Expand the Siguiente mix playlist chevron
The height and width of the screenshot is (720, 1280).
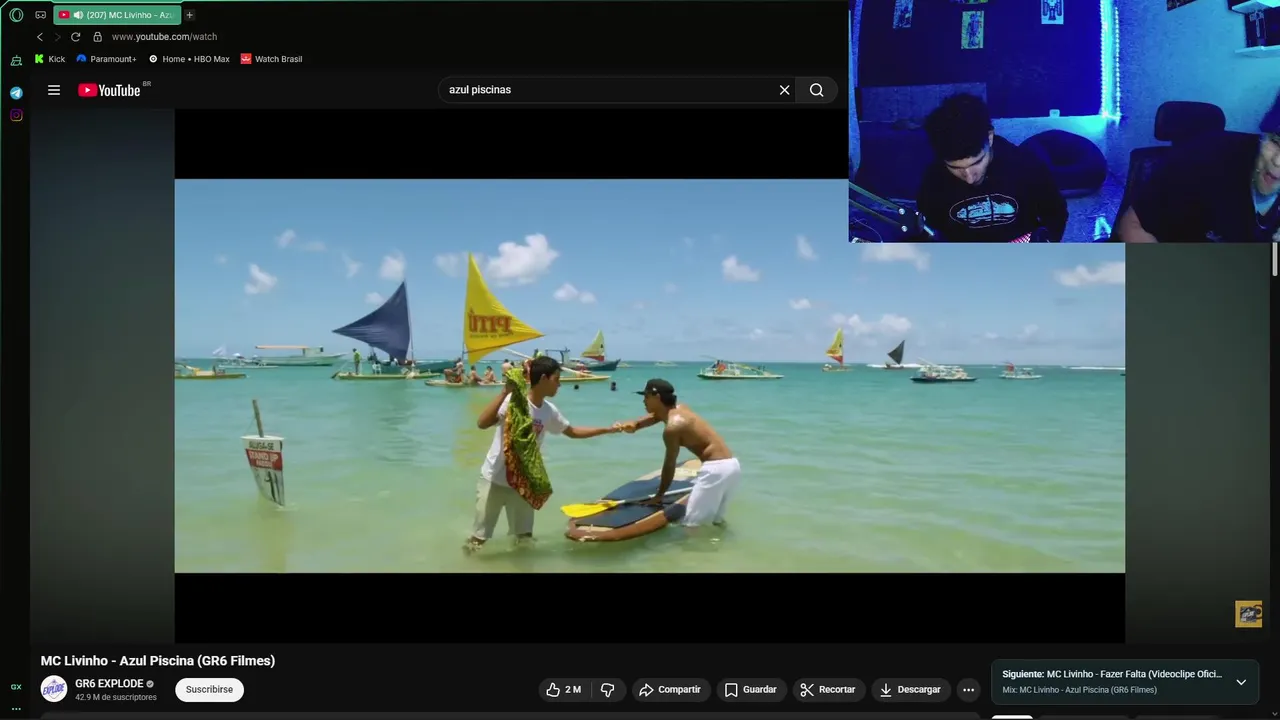(x=1241, y=682)
